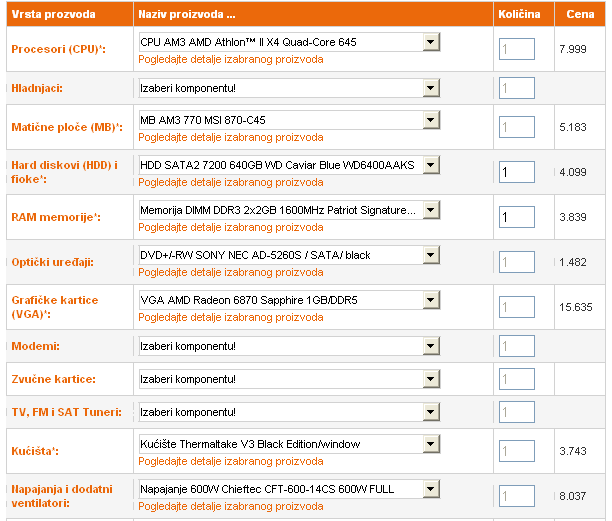The image size is (612, 521).
Task: Open the TV, FM i SAT Tuneri dropdown
Action: coord(289,412)
